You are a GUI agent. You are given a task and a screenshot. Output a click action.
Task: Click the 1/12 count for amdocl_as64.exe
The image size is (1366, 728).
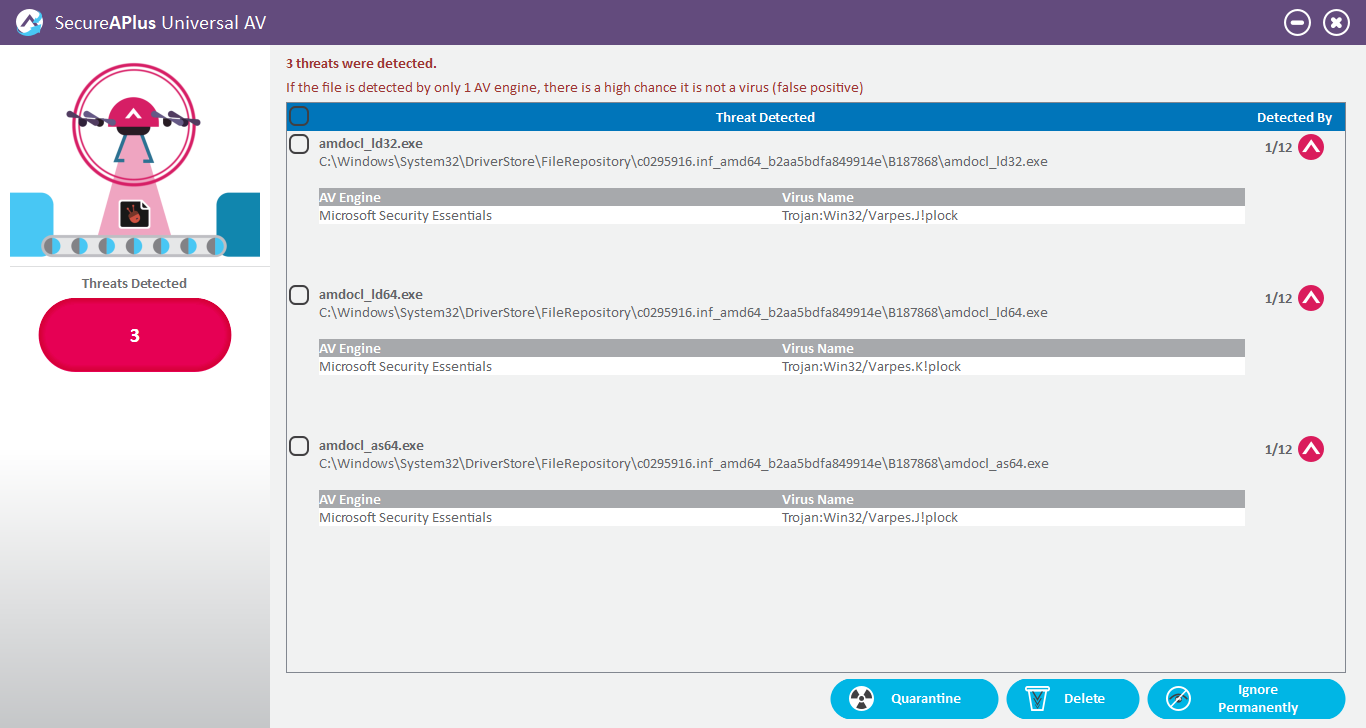click(x=1279, y=449)
